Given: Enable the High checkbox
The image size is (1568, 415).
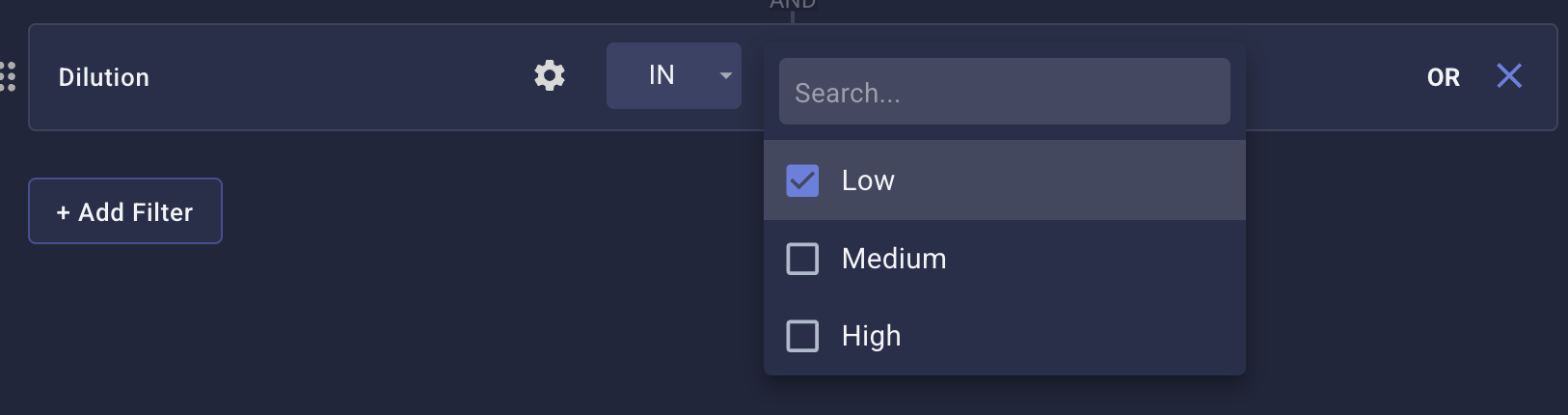Looking at the screenshot, I should (802, 336).
